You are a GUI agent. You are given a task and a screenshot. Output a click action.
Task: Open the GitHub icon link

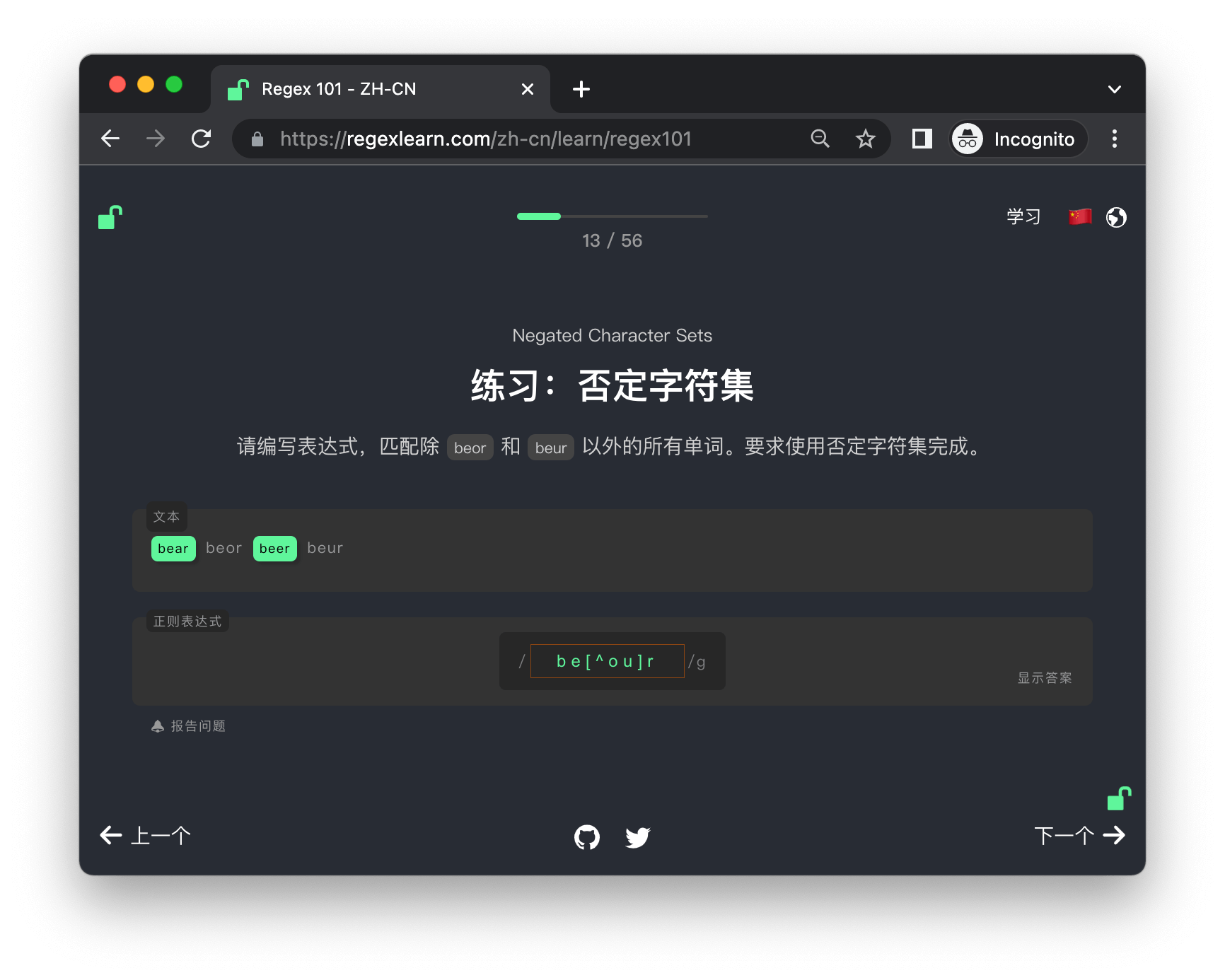coord(587,837)
